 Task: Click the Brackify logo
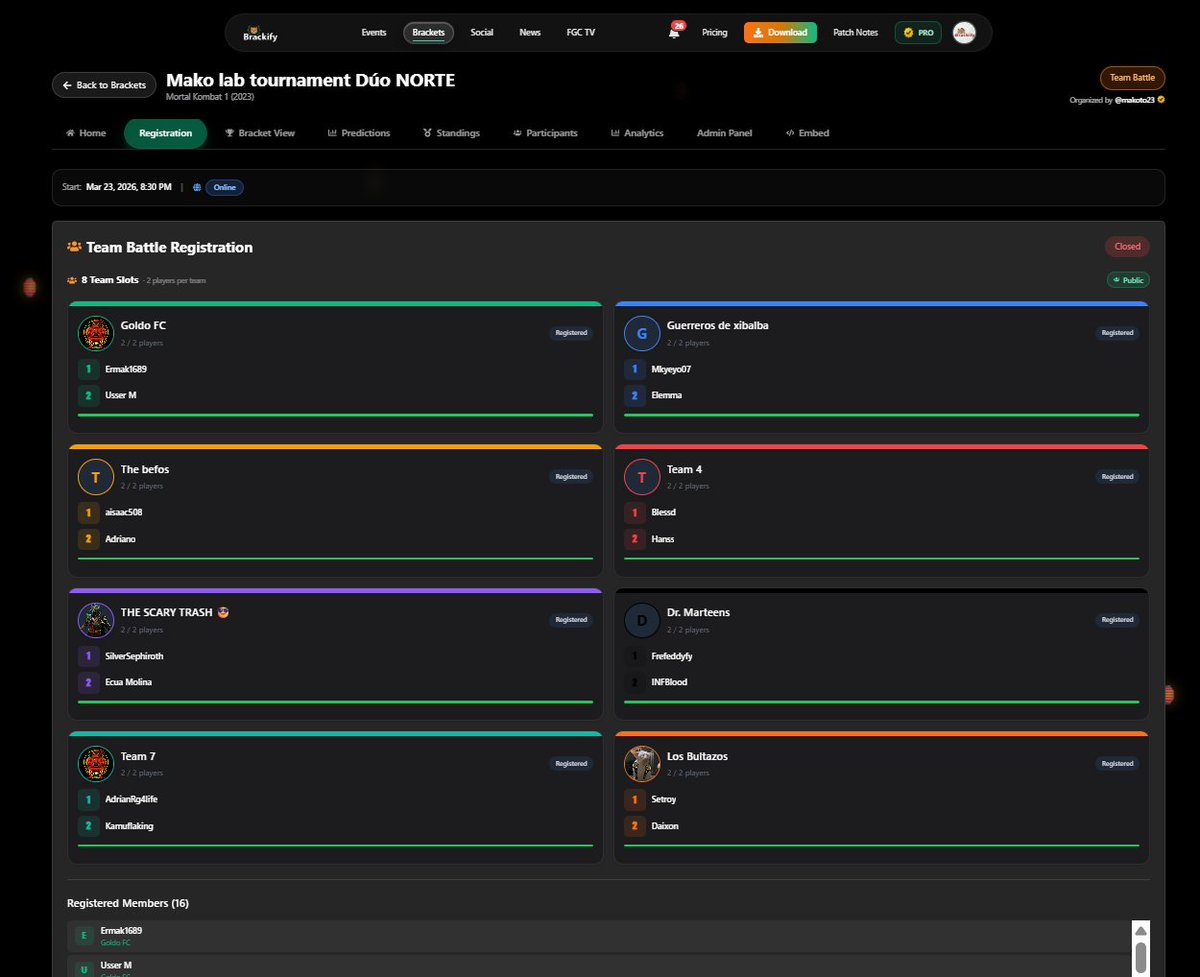coord(258,33)
